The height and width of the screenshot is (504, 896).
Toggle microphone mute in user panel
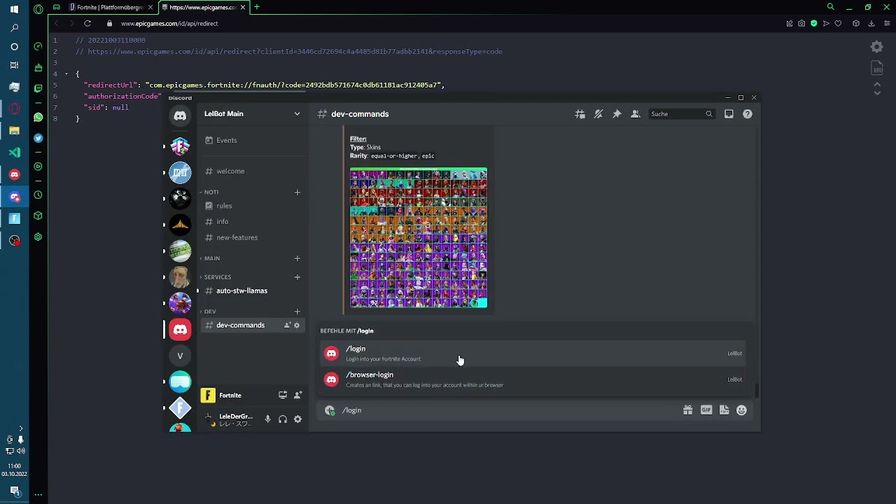click(x=267, y=419)
